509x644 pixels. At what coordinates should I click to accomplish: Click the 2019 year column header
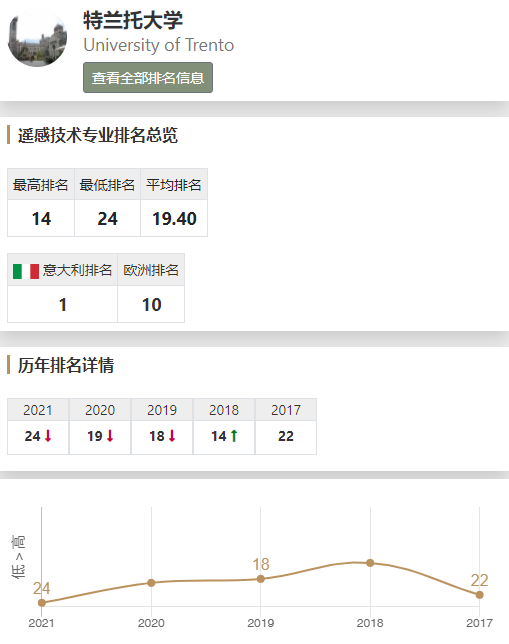[x=162, y=410]
